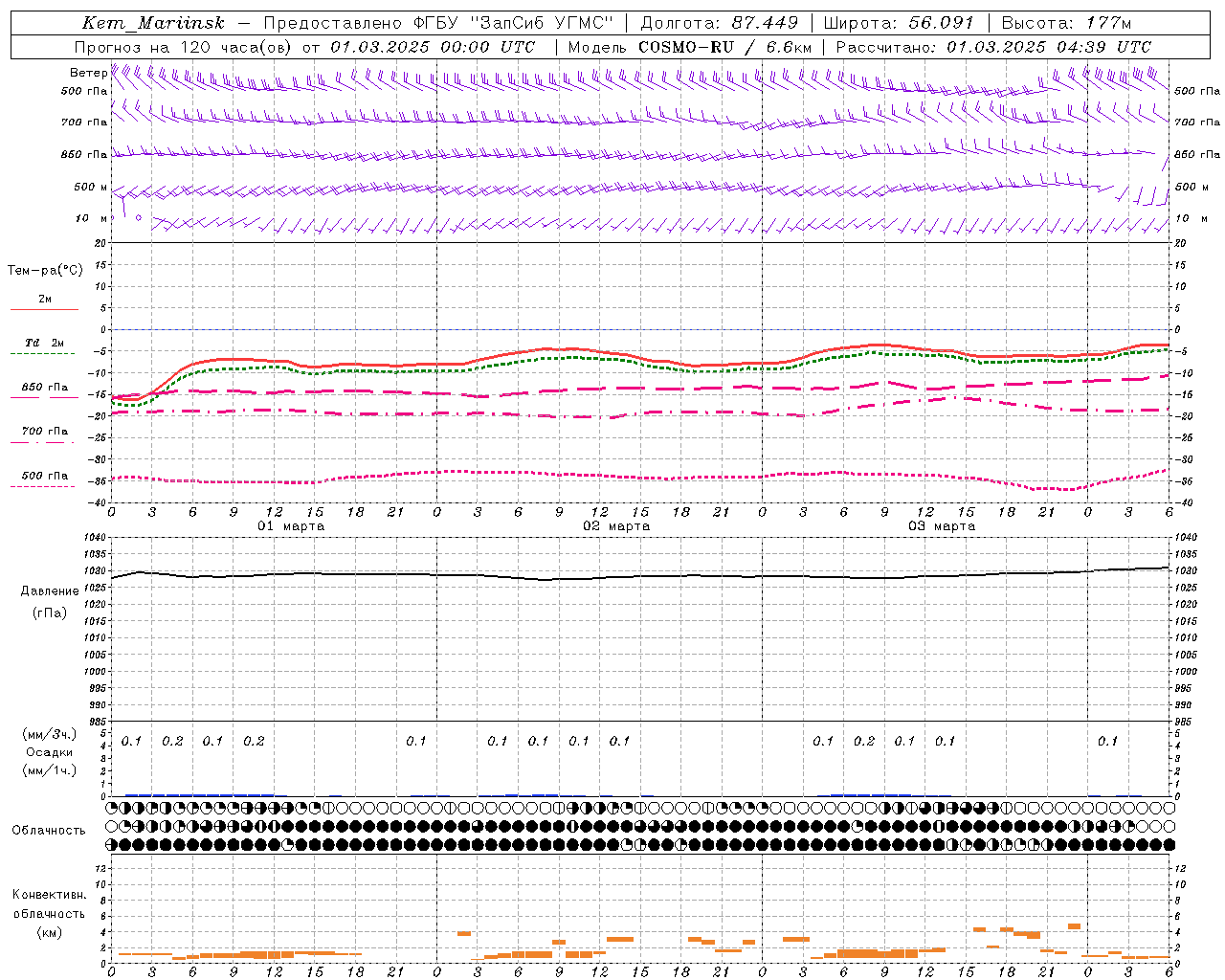Click the latitude value Широта: 56.091
This screenshot has width=1225, height=980.
pos(899,23)
